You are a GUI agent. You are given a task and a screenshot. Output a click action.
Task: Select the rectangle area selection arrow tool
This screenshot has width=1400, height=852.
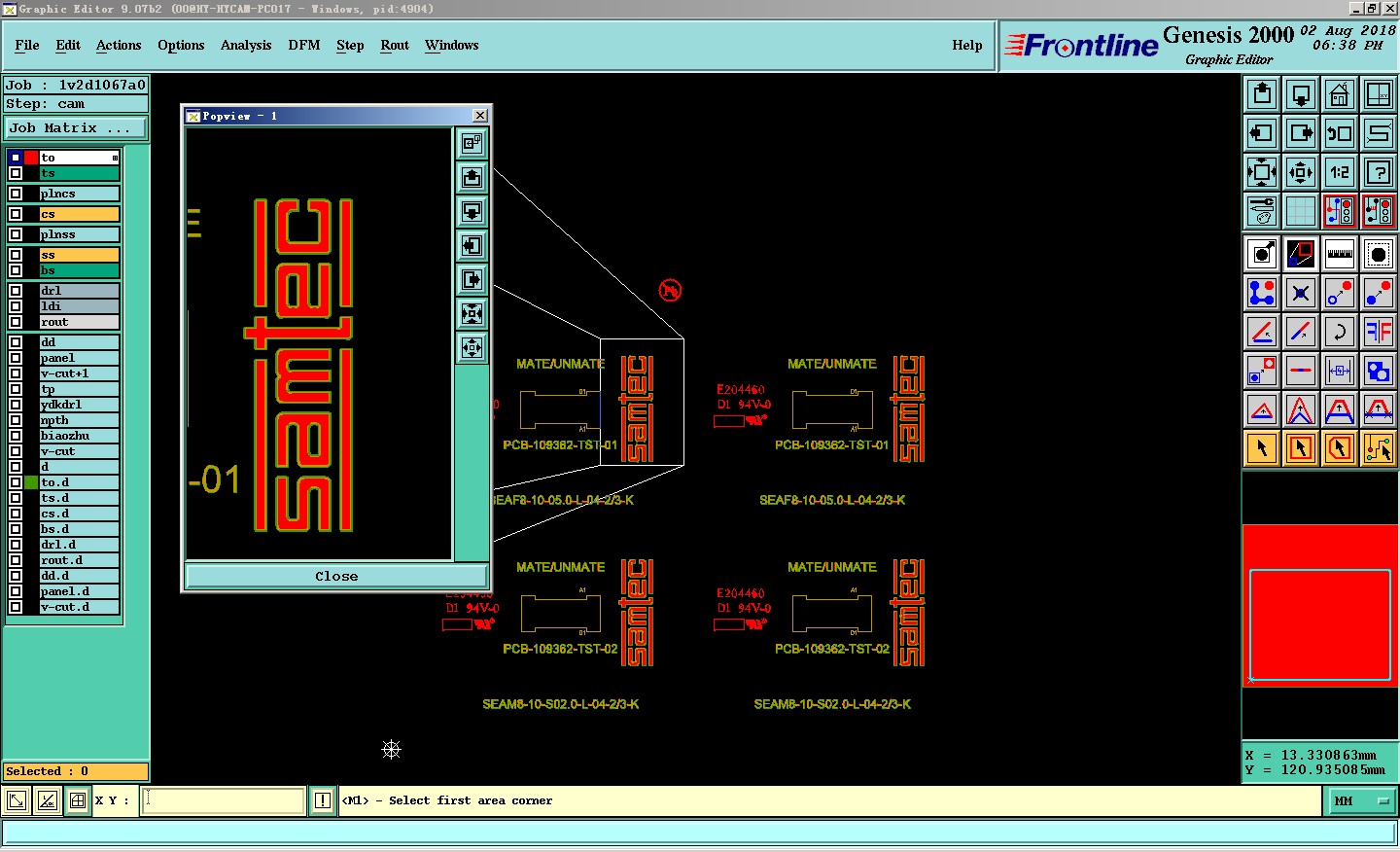point(1301,448)
